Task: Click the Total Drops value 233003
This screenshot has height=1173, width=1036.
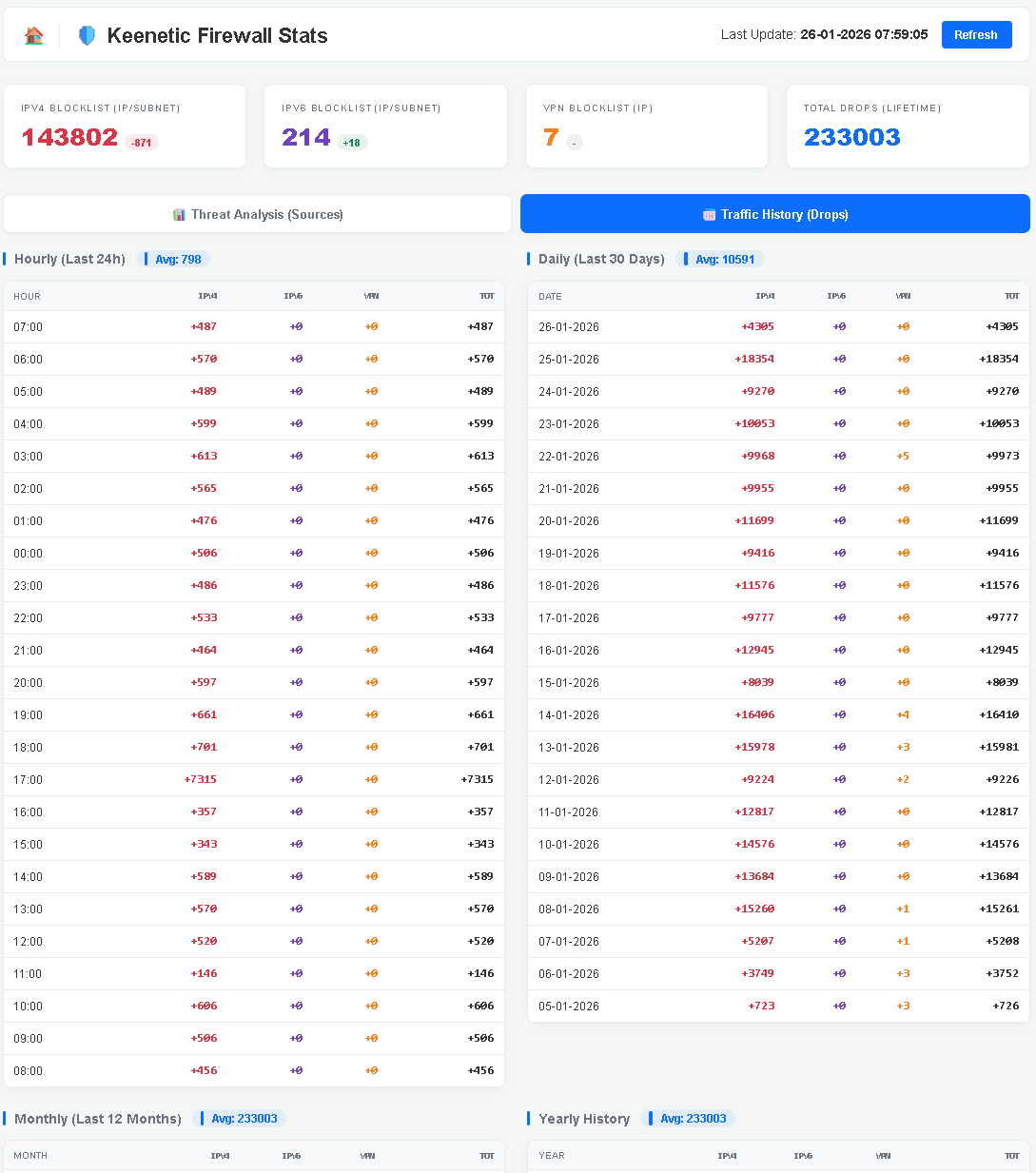Action: point(851,138)
